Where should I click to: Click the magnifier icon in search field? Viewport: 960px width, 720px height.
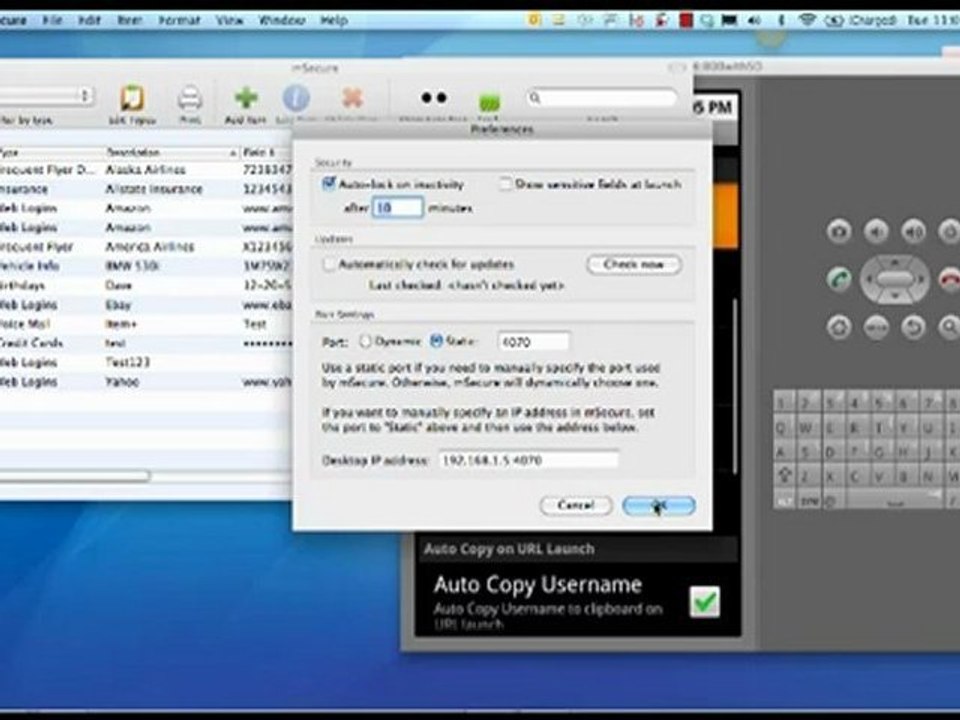click(535, 97)
